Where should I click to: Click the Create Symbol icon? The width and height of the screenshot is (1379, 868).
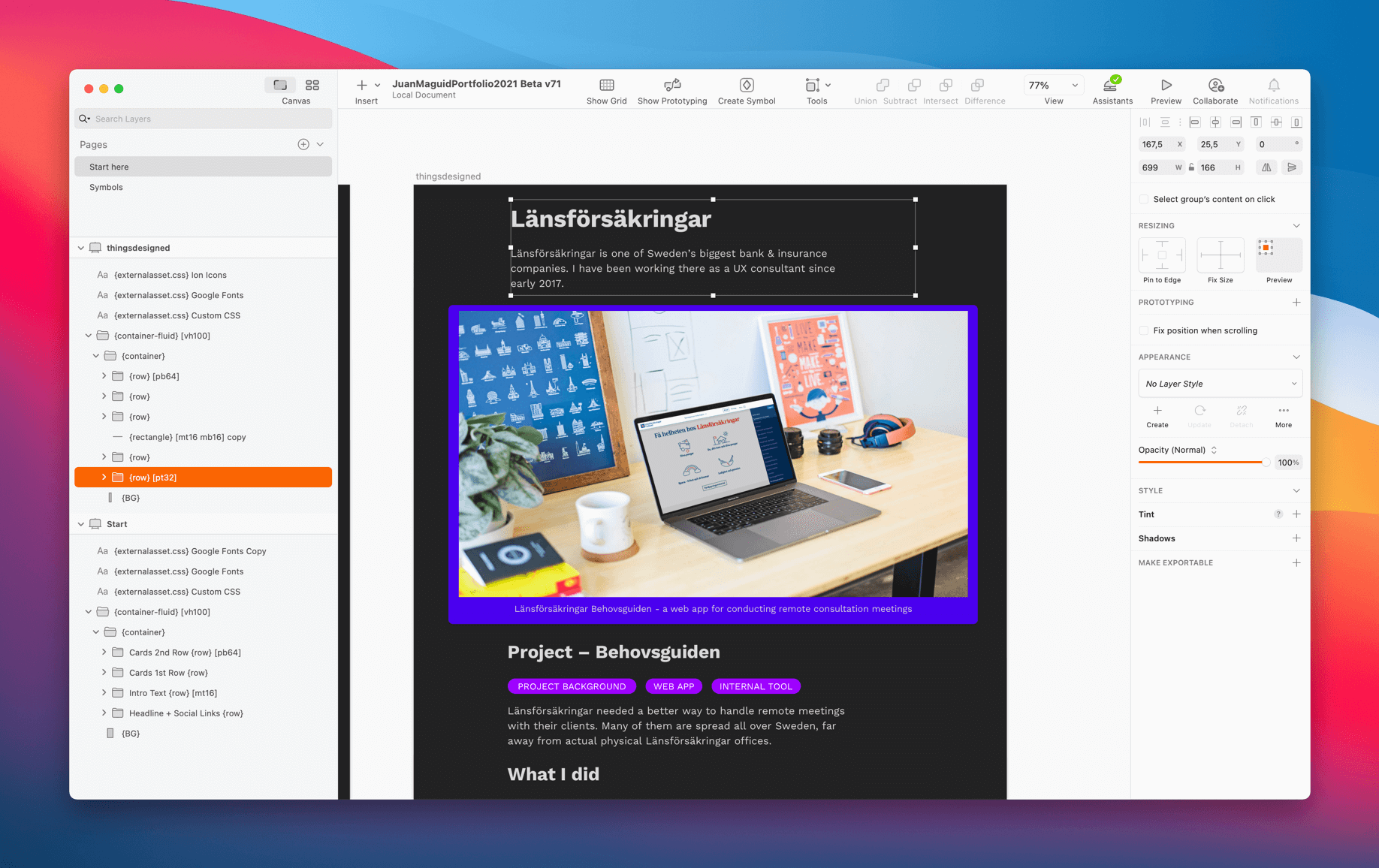747,85
